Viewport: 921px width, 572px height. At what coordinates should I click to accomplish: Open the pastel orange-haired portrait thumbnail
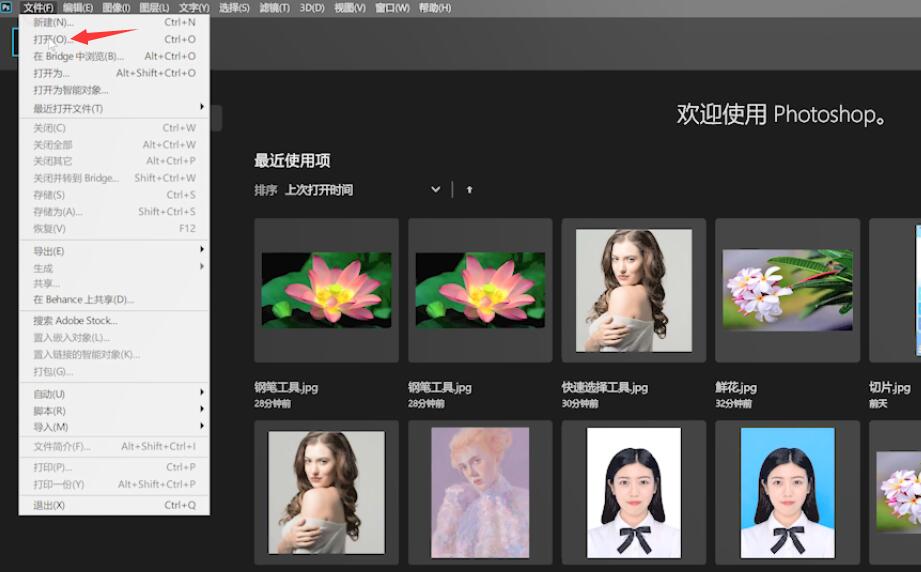(x=480, y=492)
